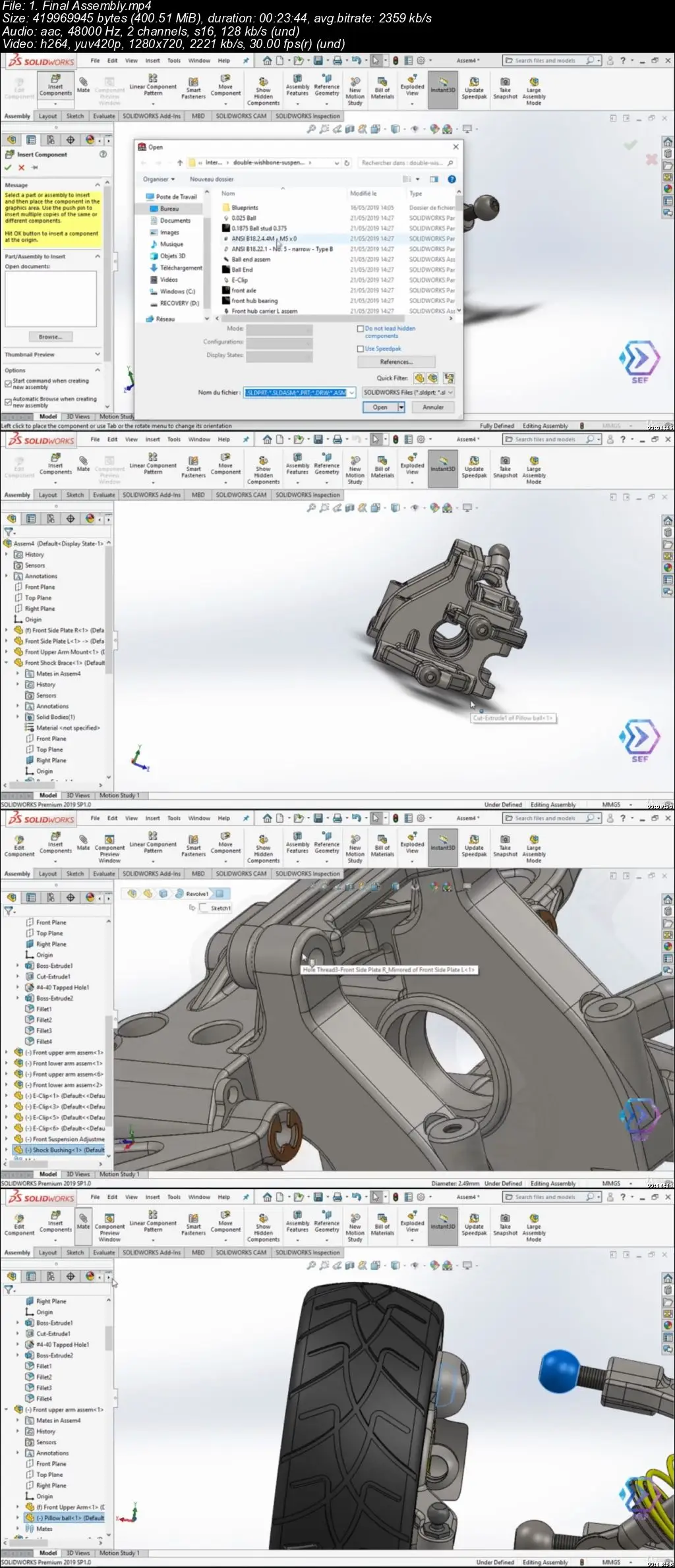Refresh the folder listing in the Open dialog
Image resolution: width=675 pixels, height=1568 pixels.
(x=347, y=163)
